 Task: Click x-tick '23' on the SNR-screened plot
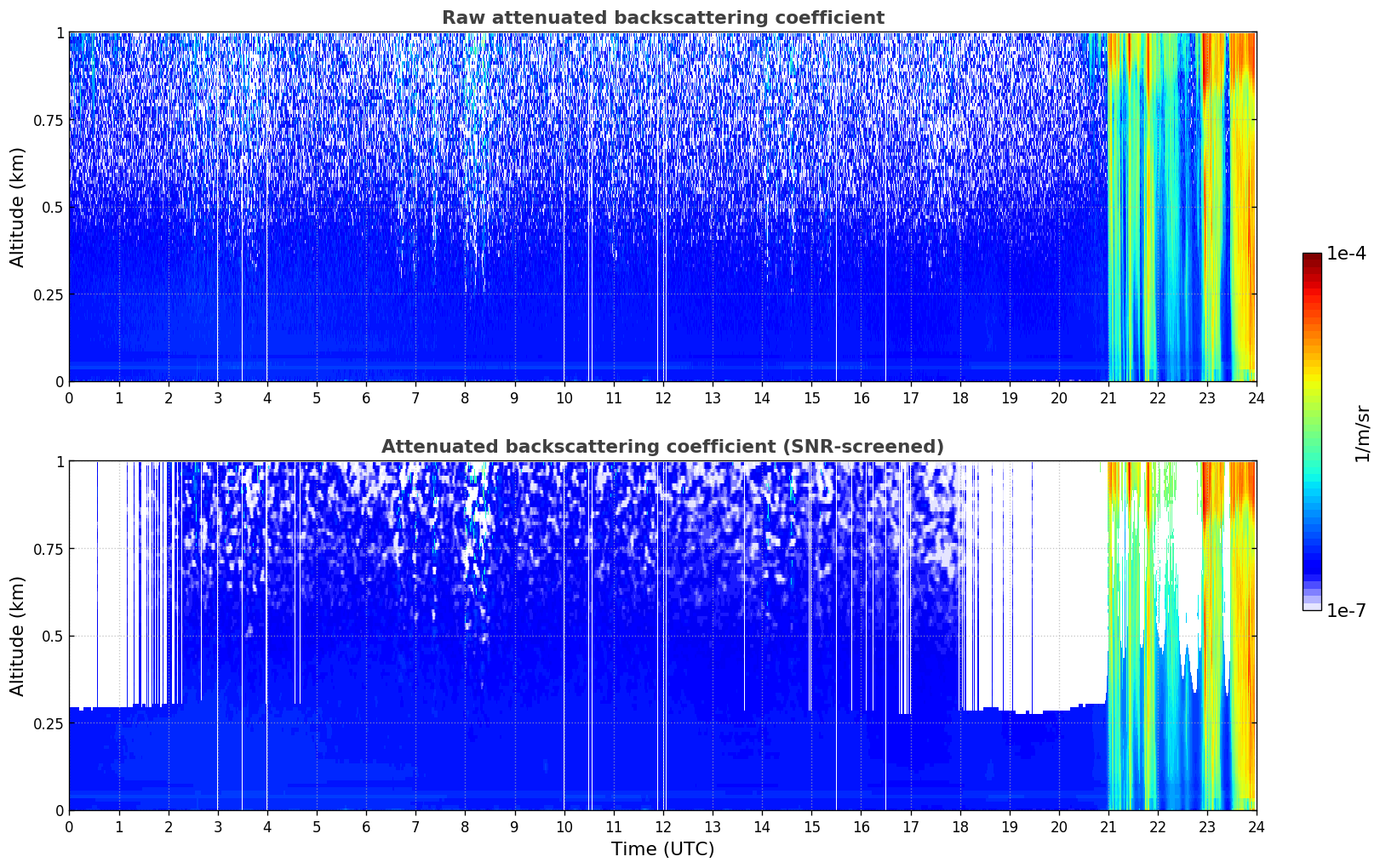(1207, 826)
